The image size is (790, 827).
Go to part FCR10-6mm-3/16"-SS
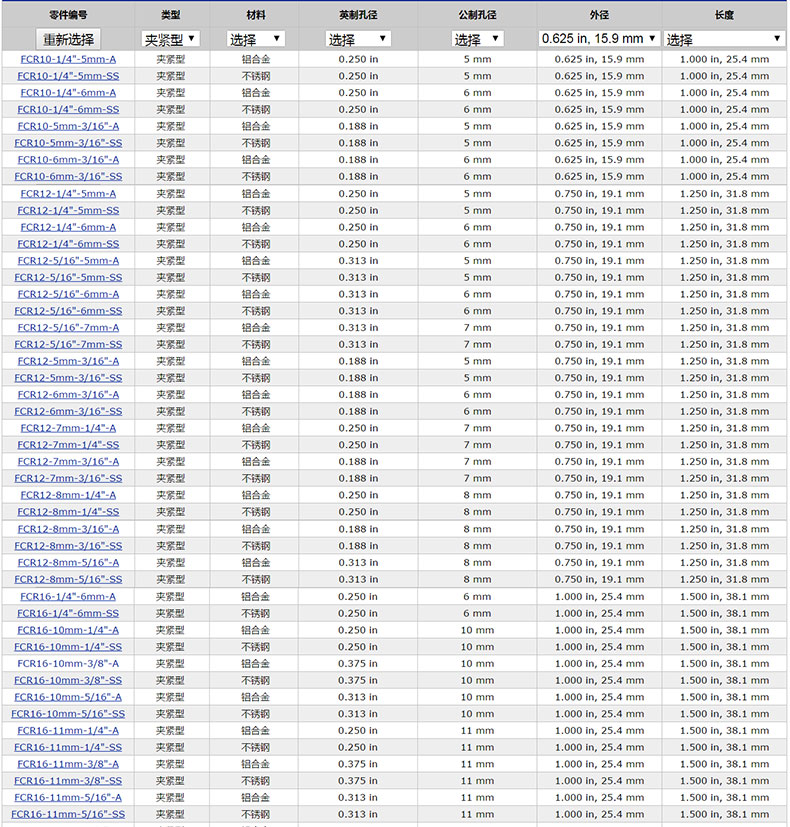point(68,176)
